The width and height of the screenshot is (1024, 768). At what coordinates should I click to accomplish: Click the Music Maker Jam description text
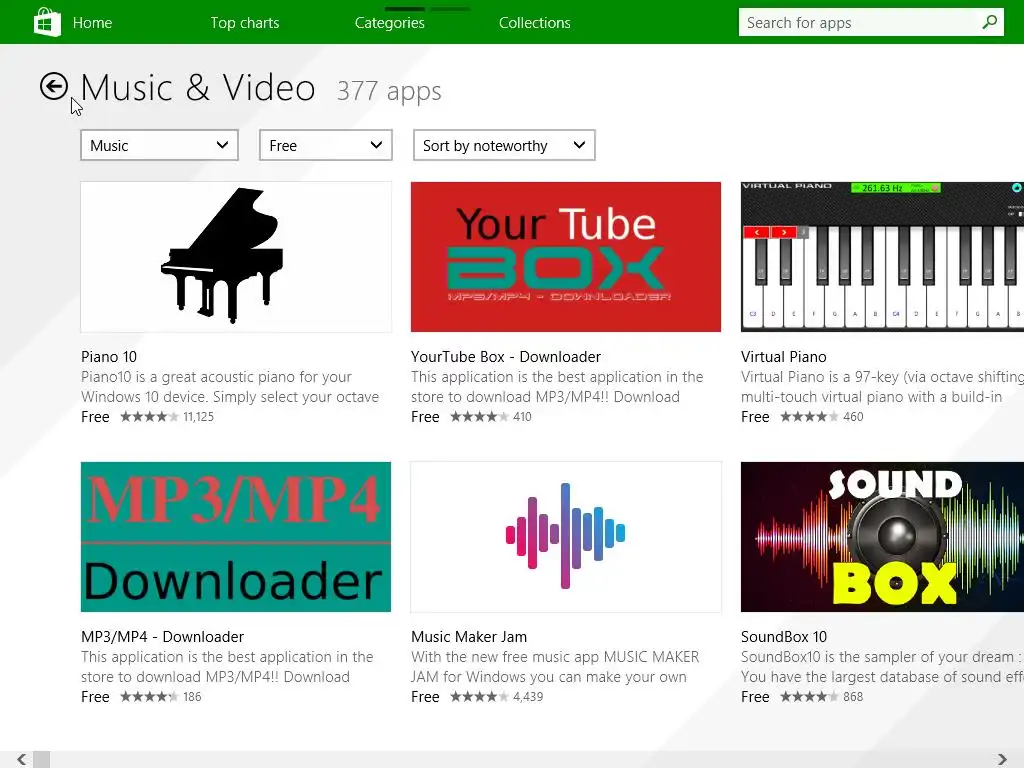coord(555,667)
